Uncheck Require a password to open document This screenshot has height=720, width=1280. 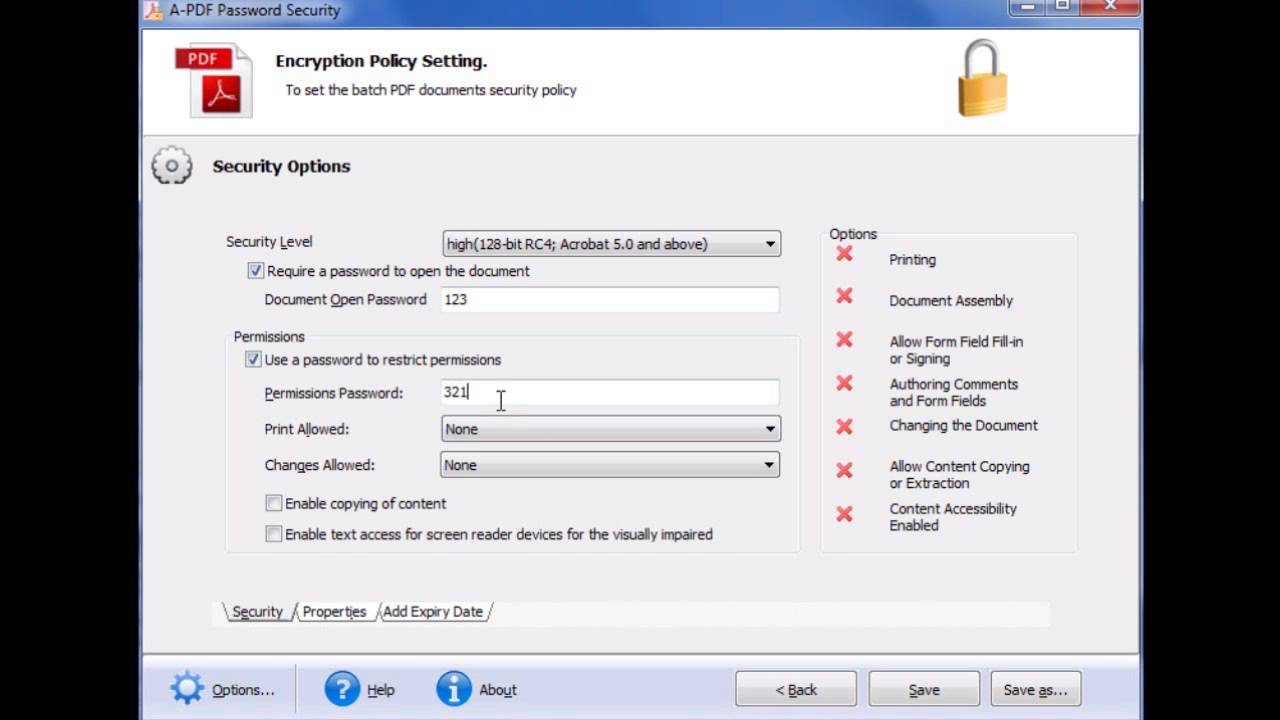point(256,271)
